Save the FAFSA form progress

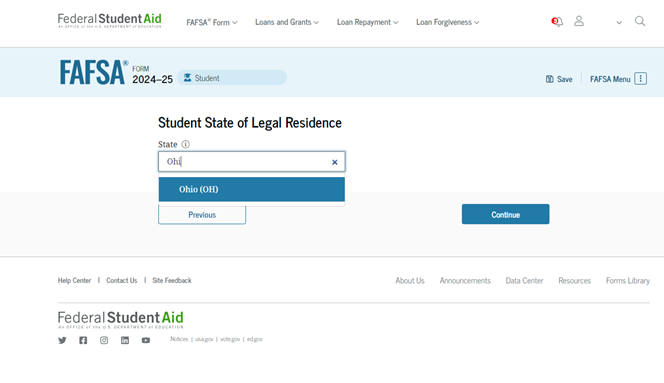coord(559,79)
